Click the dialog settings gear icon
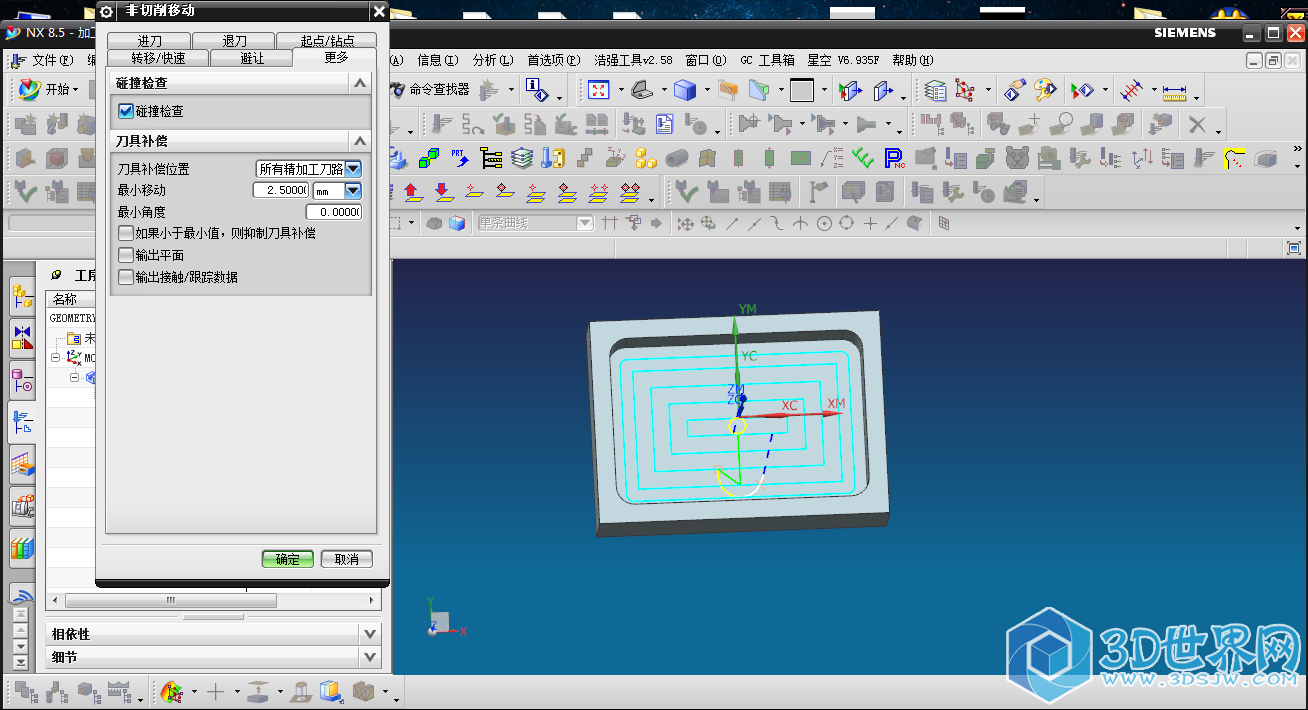Image resolution: width=1308 pixels, height=710 pixels. (107, 11)
